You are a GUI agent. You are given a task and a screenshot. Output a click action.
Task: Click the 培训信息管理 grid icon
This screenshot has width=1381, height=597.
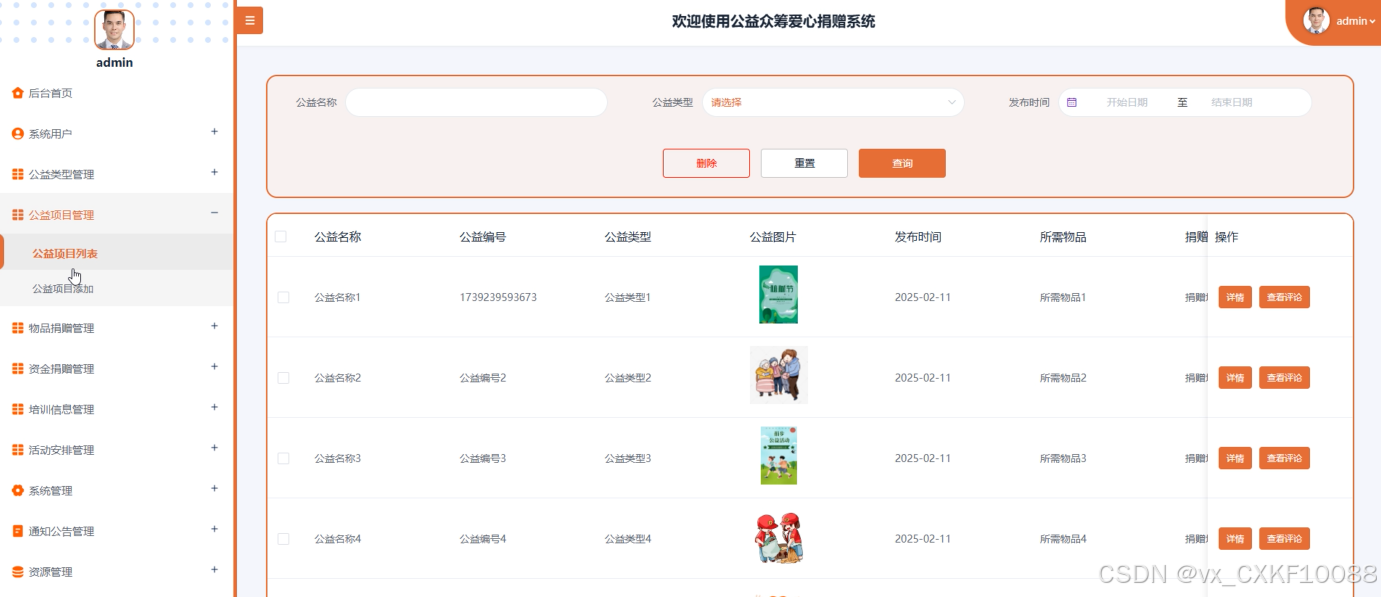click(17, 409)
